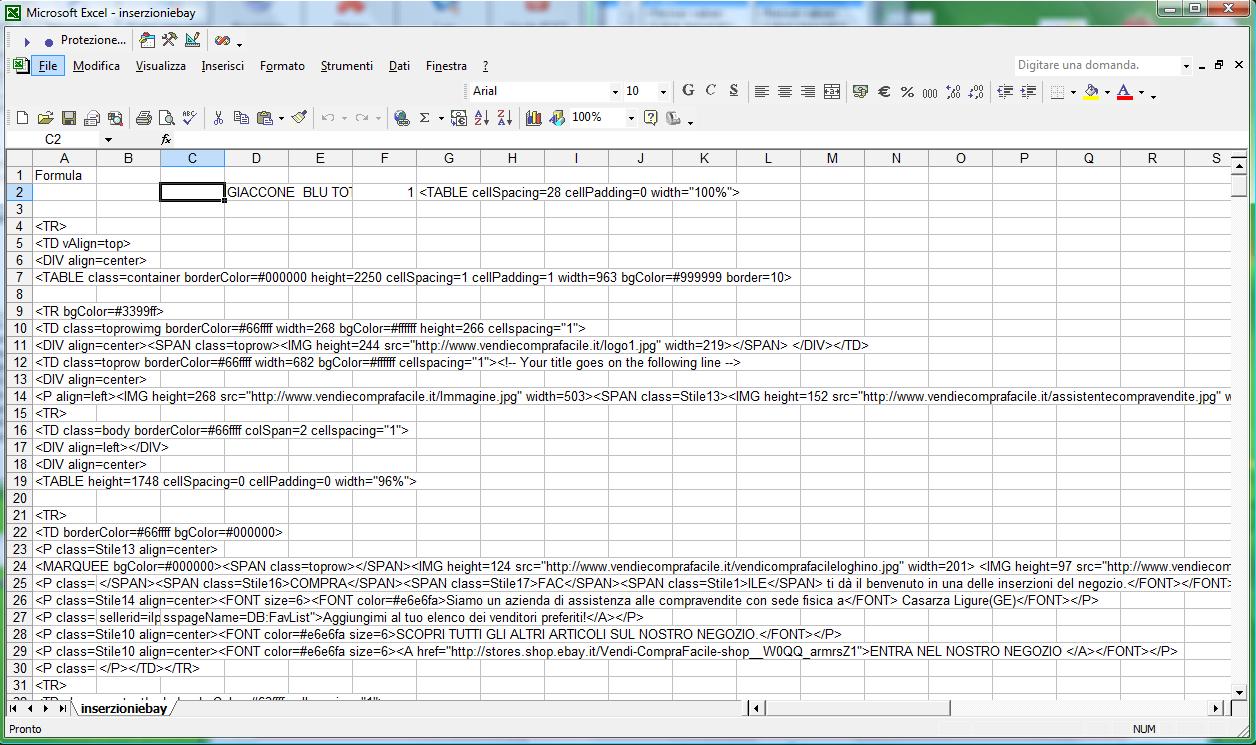Sort ascending A to Z
Screen dimensions: 1256x745
pos(481,118)
